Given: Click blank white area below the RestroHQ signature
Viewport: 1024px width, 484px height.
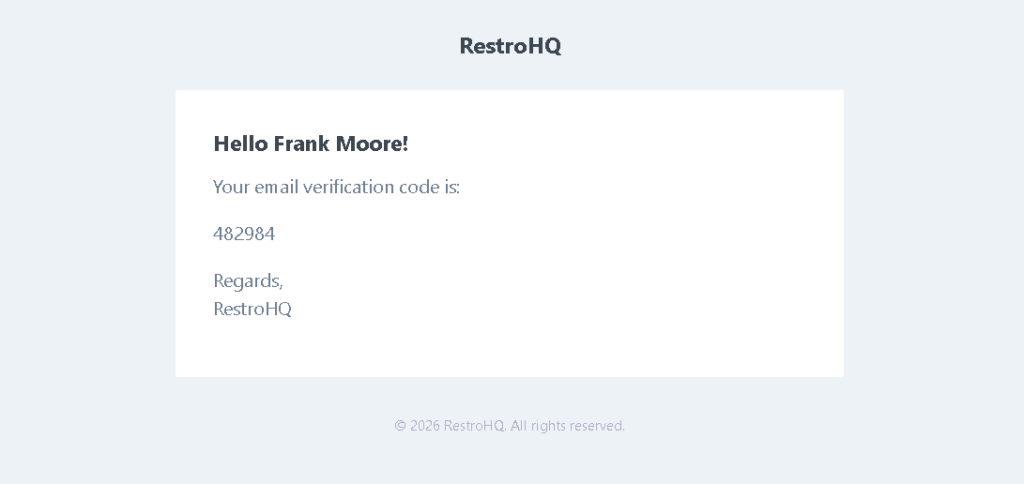Looking at the screenshot, I should [500, 350].
